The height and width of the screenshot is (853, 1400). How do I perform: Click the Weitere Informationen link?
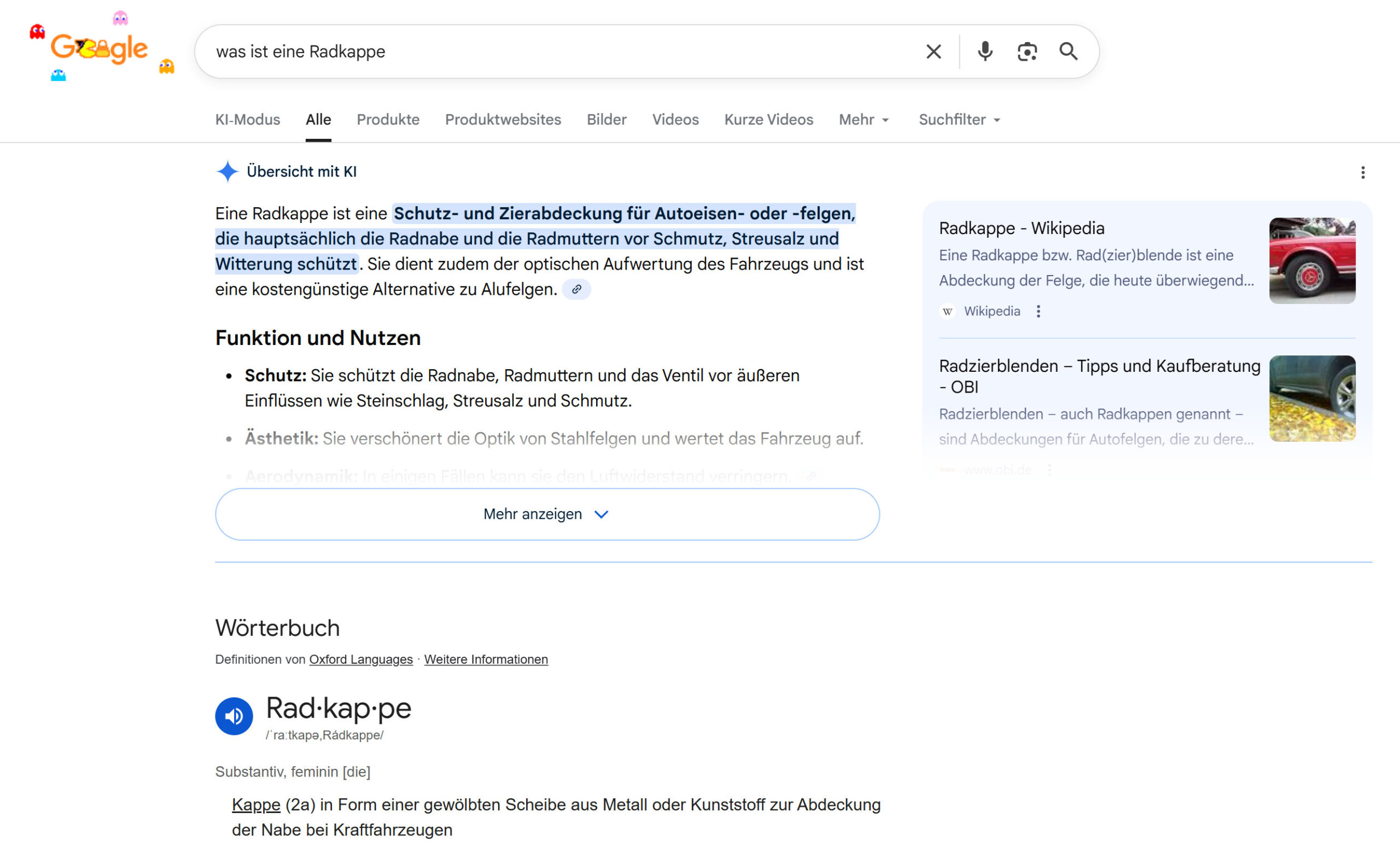(x=486, y=659)
